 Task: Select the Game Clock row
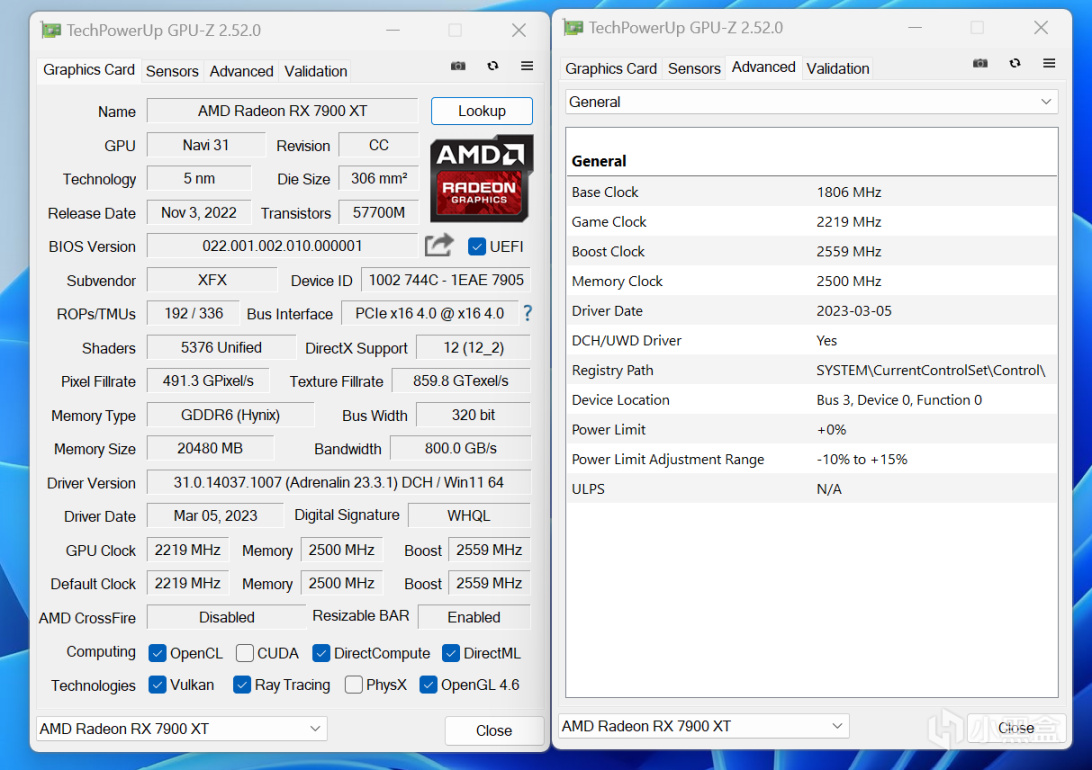(811, 222)
